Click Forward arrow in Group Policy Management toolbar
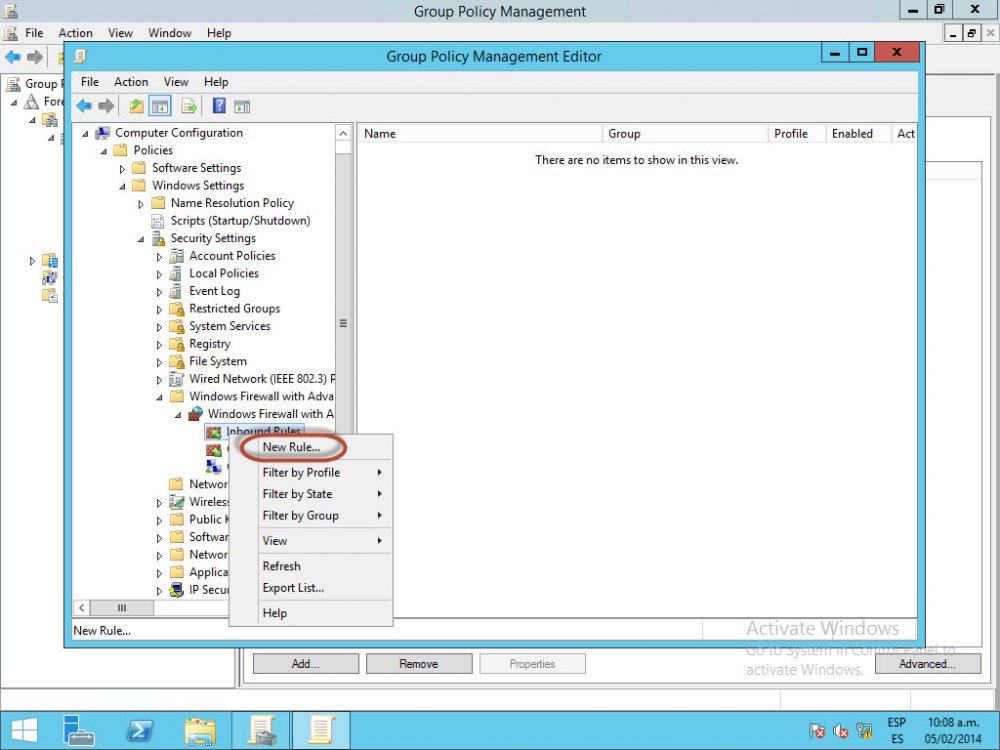The width and height of the screenshot is (1000, 750). [x=35, y=57]
